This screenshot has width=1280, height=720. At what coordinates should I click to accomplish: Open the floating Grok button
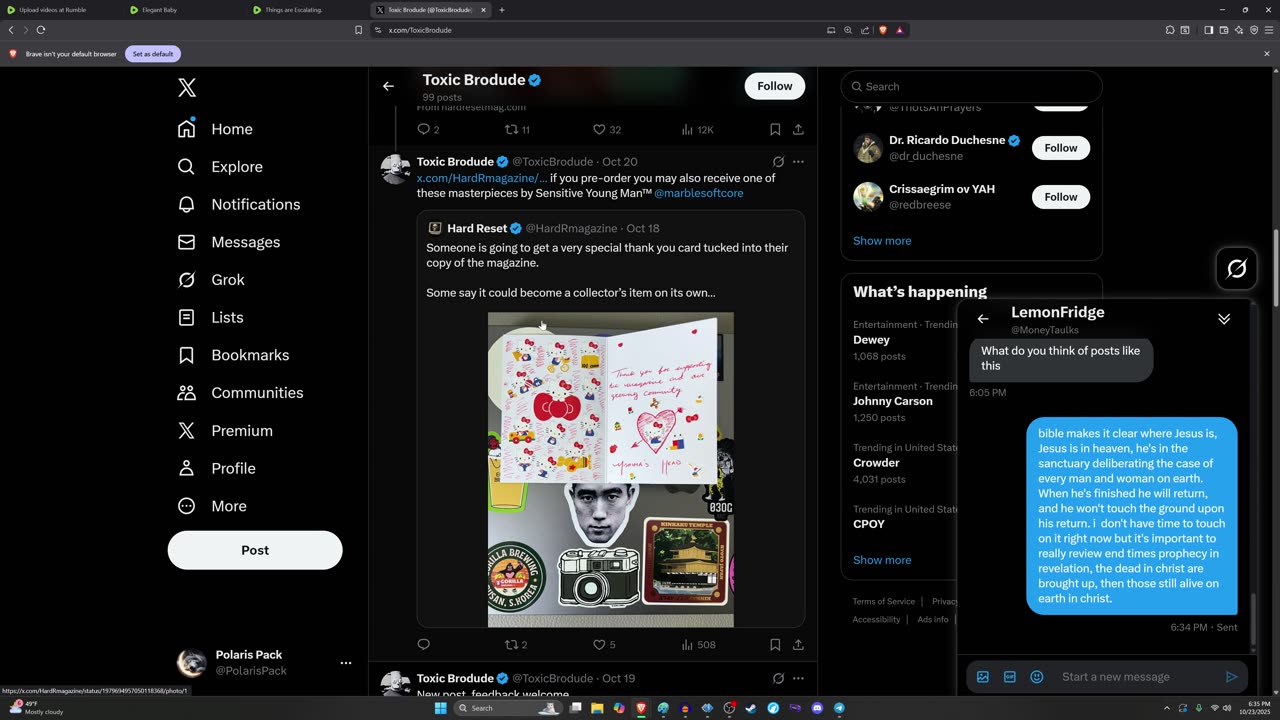click(x=1237, y=268)
